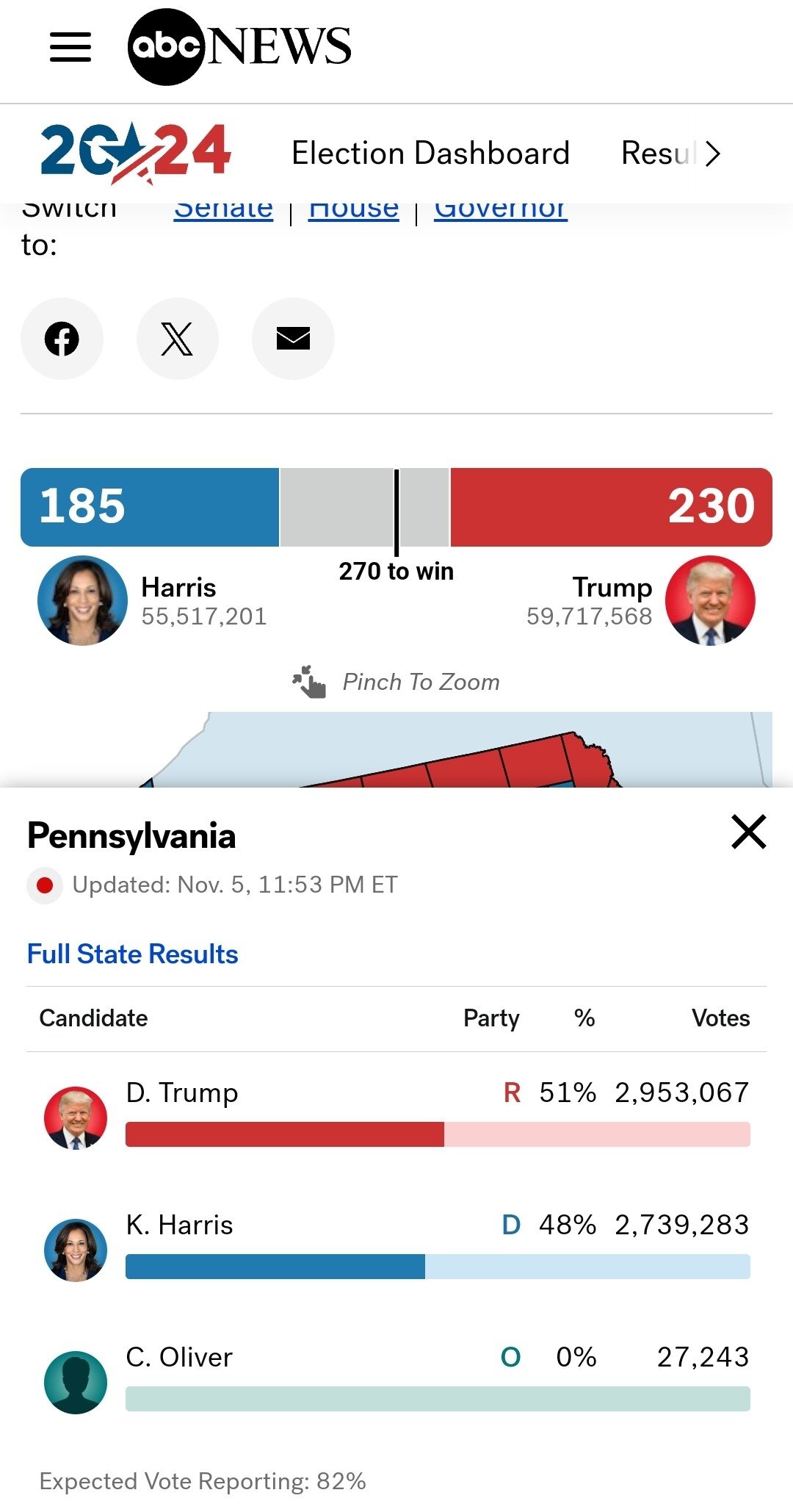Click the K. Harris candidate photo
The height and width of the screenshot is (1512, 793).
click(x=76, y=1250)
